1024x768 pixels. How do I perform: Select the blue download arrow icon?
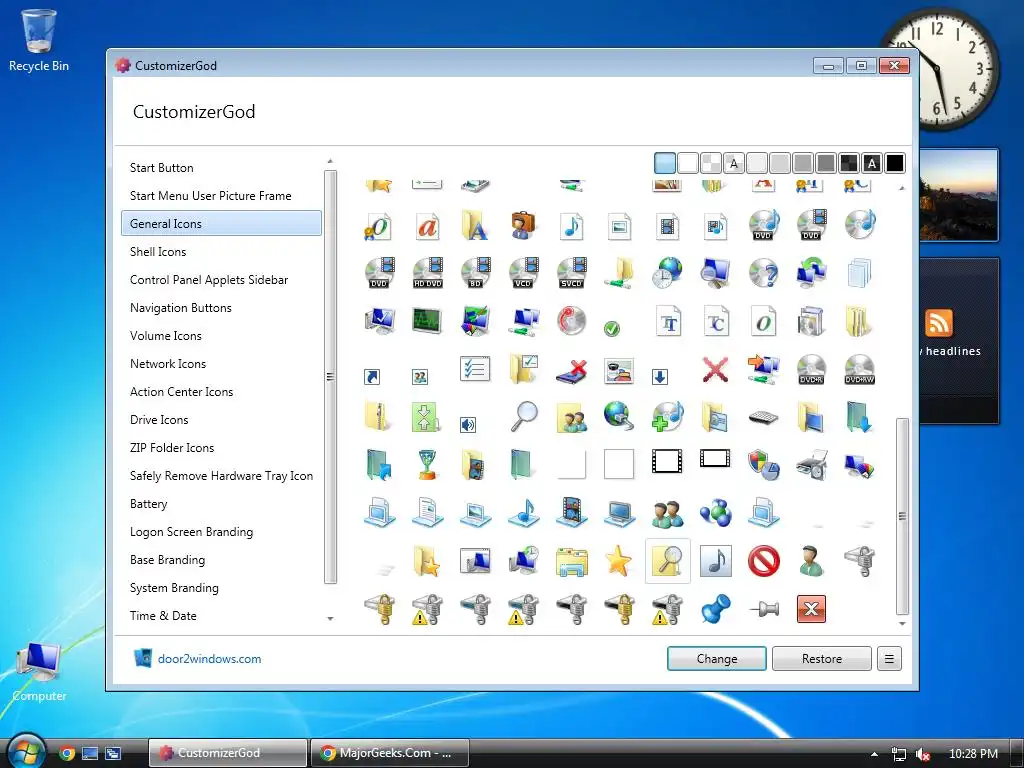[x=660, y=377]
